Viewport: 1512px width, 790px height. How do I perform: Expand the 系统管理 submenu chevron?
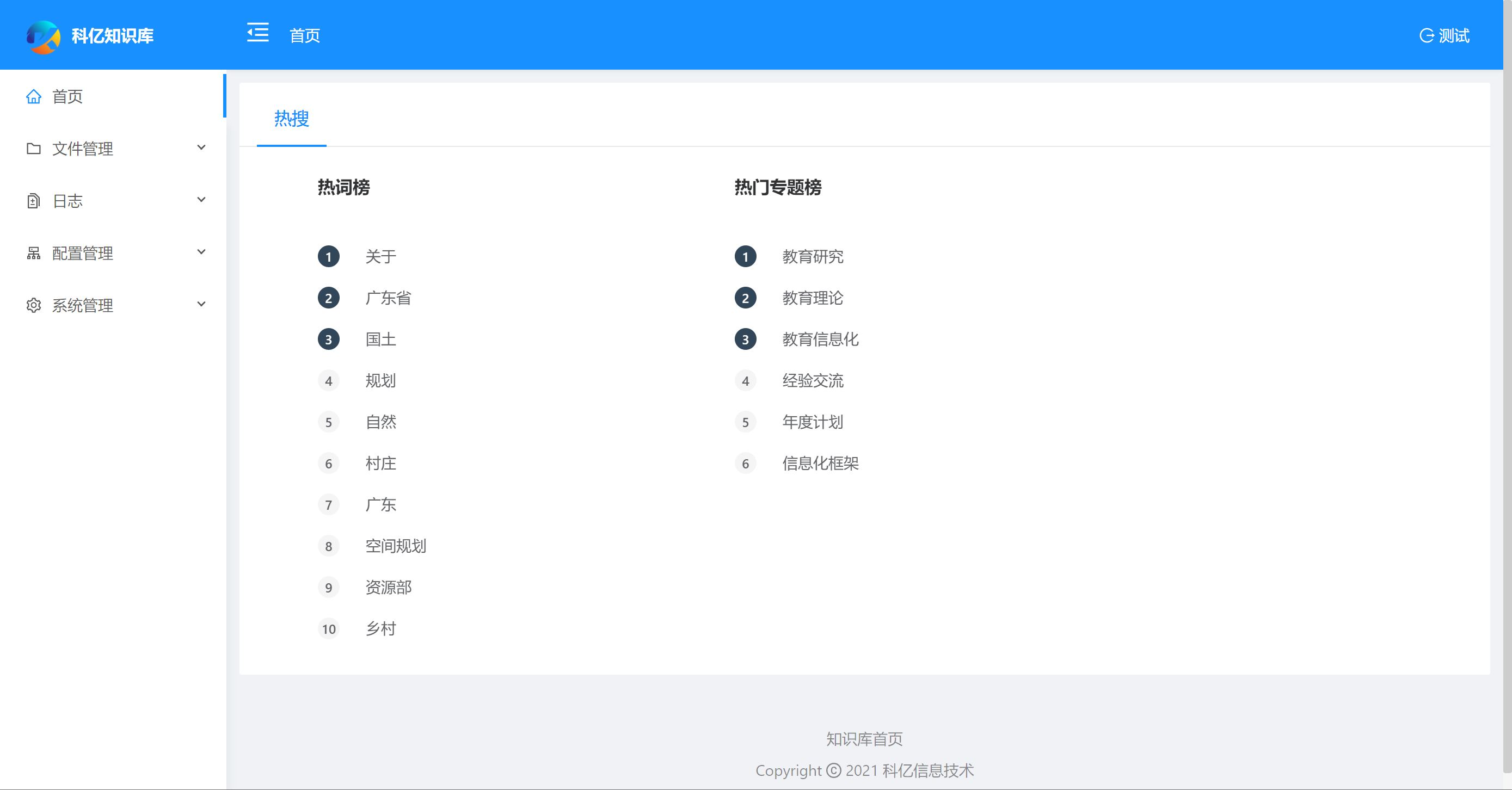(x=201, y=305)
